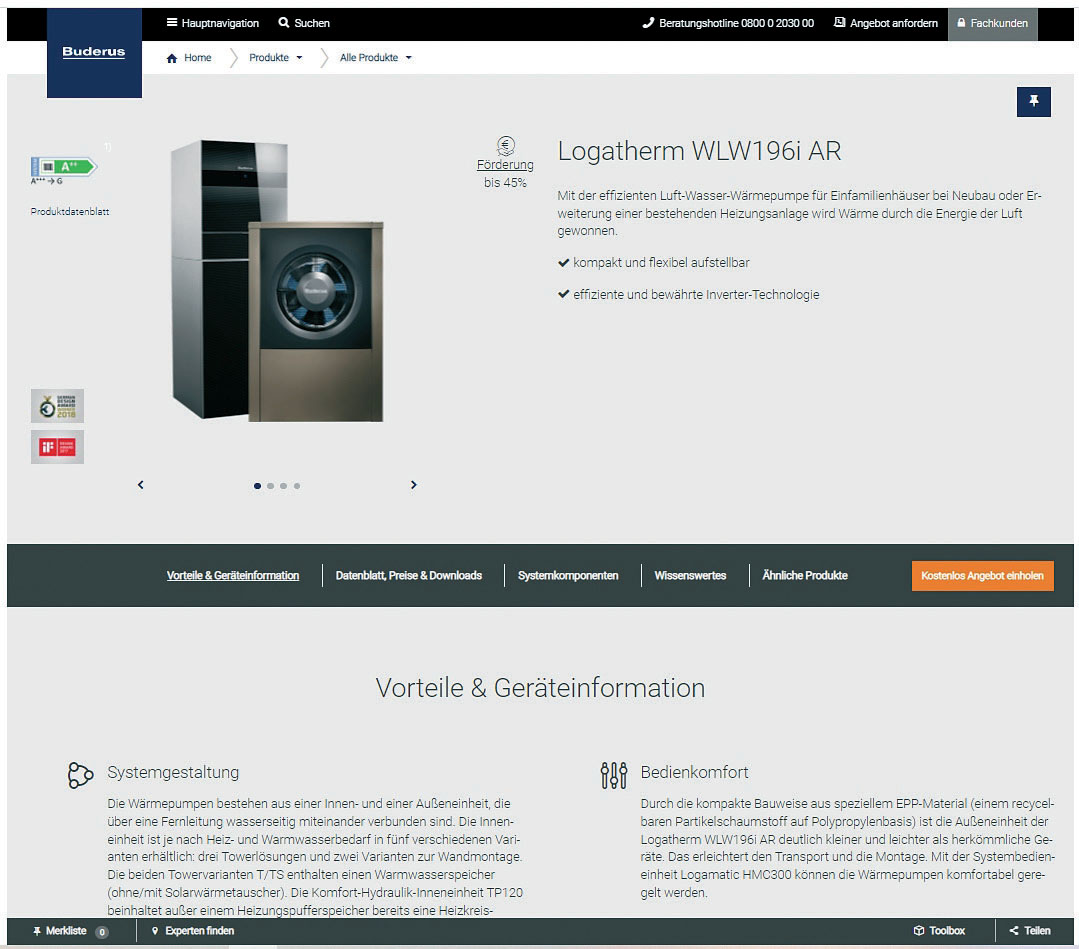Click the "bis 45%" text
Screen dimensions: 1079x949
pos(505,182)
